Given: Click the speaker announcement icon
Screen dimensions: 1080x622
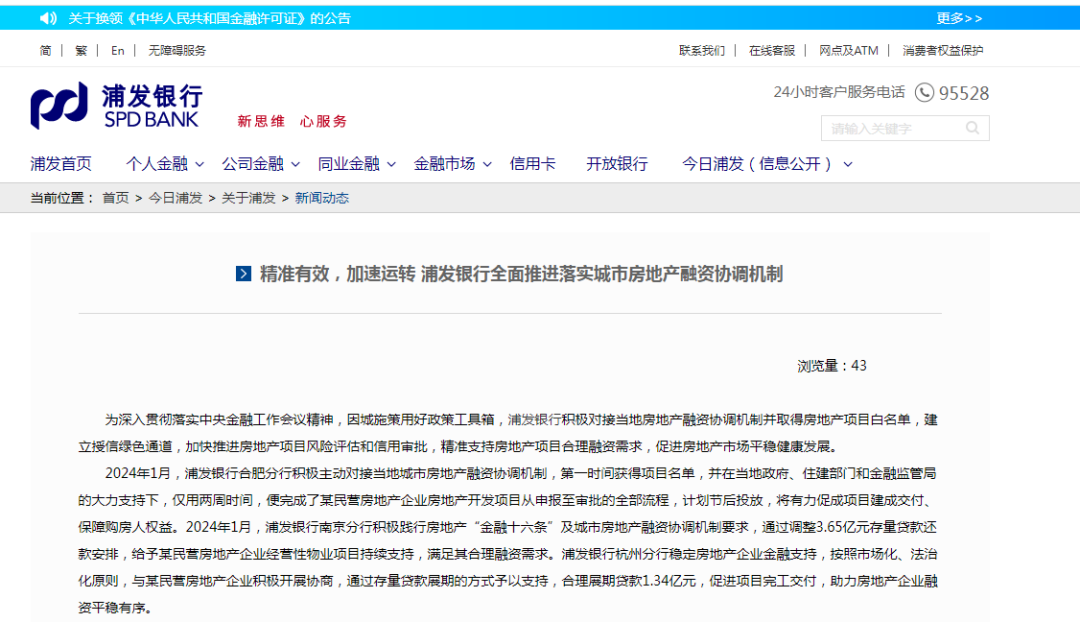Looking at the screenshot, I should tap(48, 18).
